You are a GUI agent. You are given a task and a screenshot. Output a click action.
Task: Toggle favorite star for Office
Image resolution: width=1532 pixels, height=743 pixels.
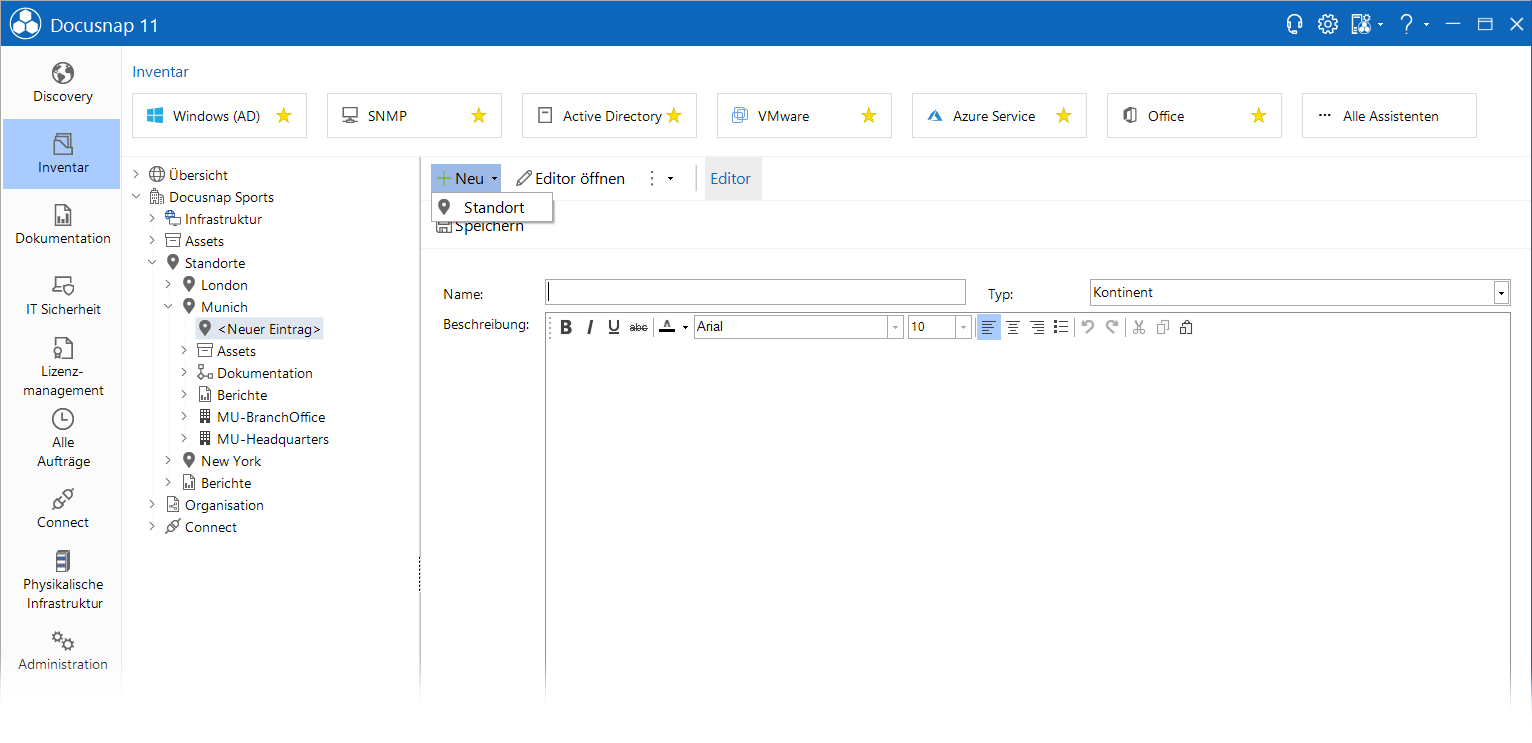[1259, 116]
